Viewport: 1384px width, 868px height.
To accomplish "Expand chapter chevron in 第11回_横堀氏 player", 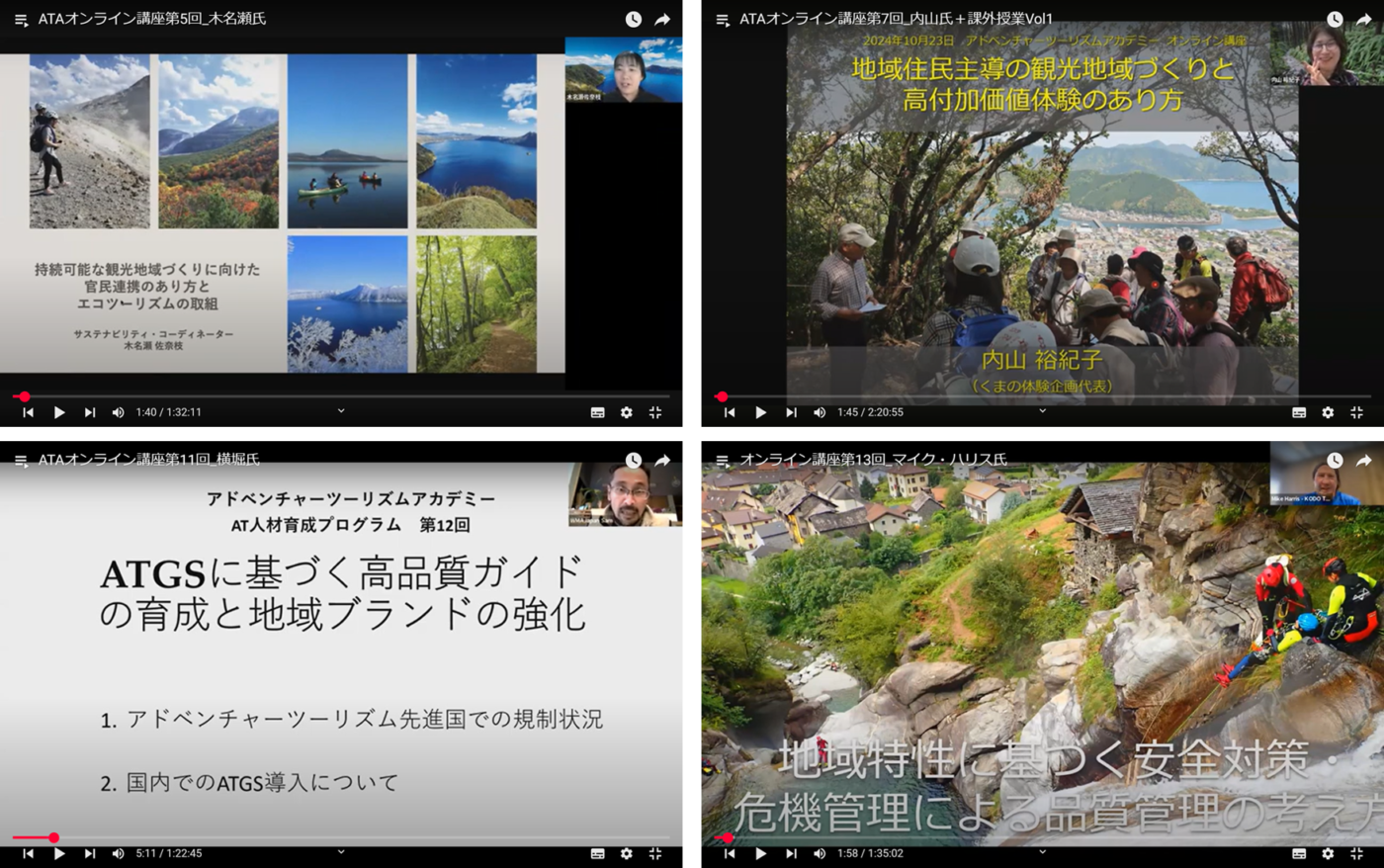I will 341,851.
